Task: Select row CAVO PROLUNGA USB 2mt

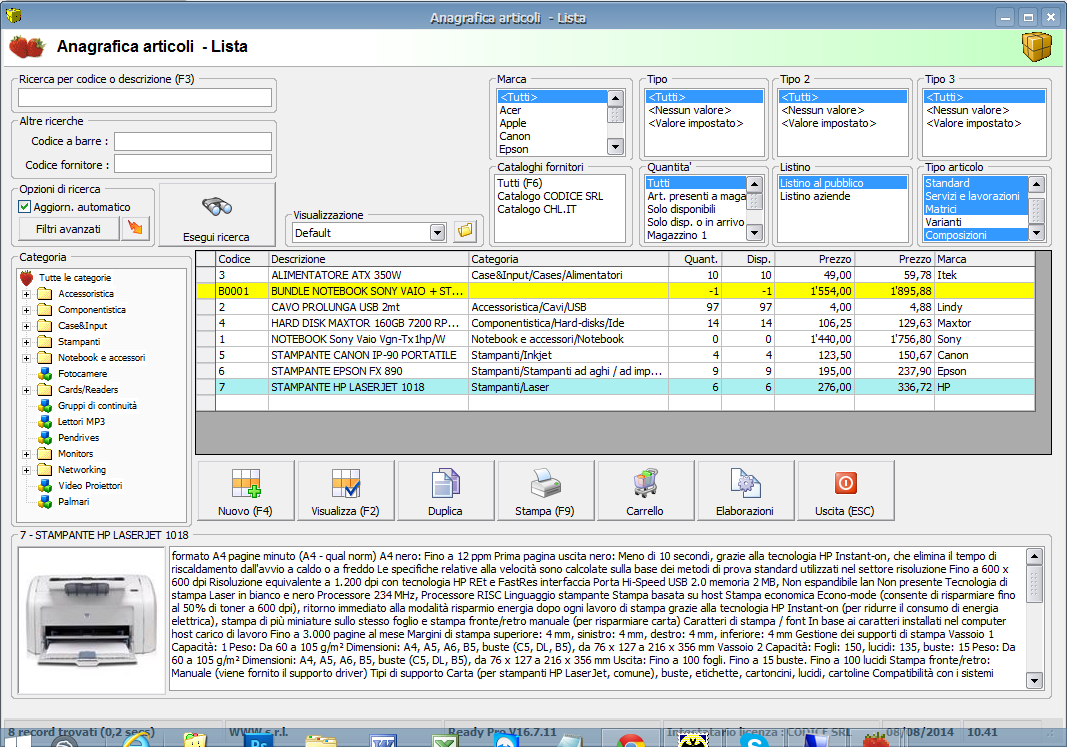Action: point(615,307)
